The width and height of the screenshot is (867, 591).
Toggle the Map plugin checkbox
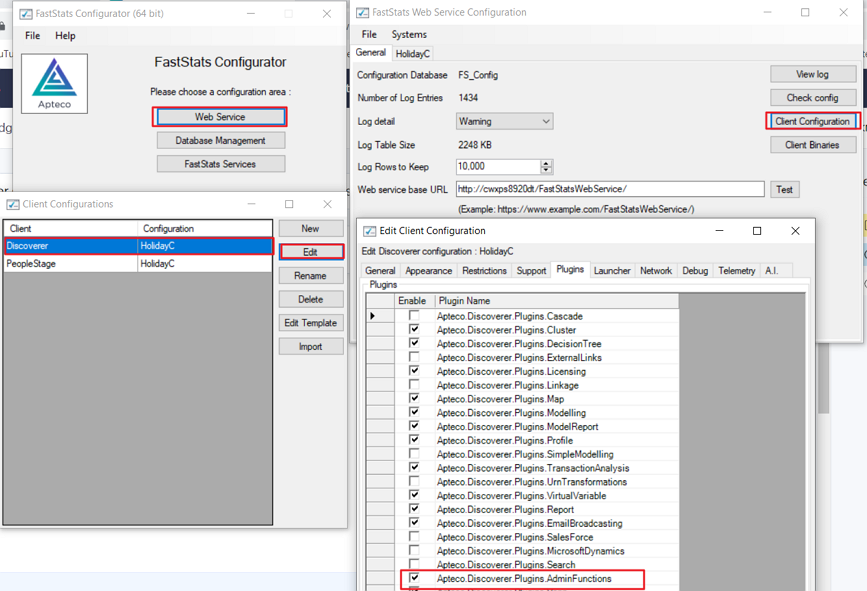(x=414, y=399)
